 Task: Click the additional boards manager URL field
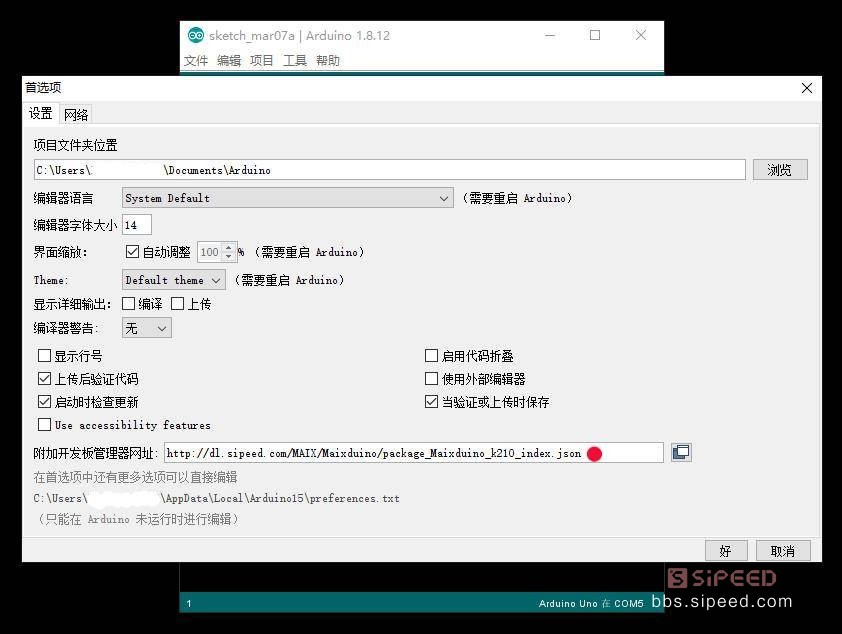pyautogui.click(x=413, y=453)
